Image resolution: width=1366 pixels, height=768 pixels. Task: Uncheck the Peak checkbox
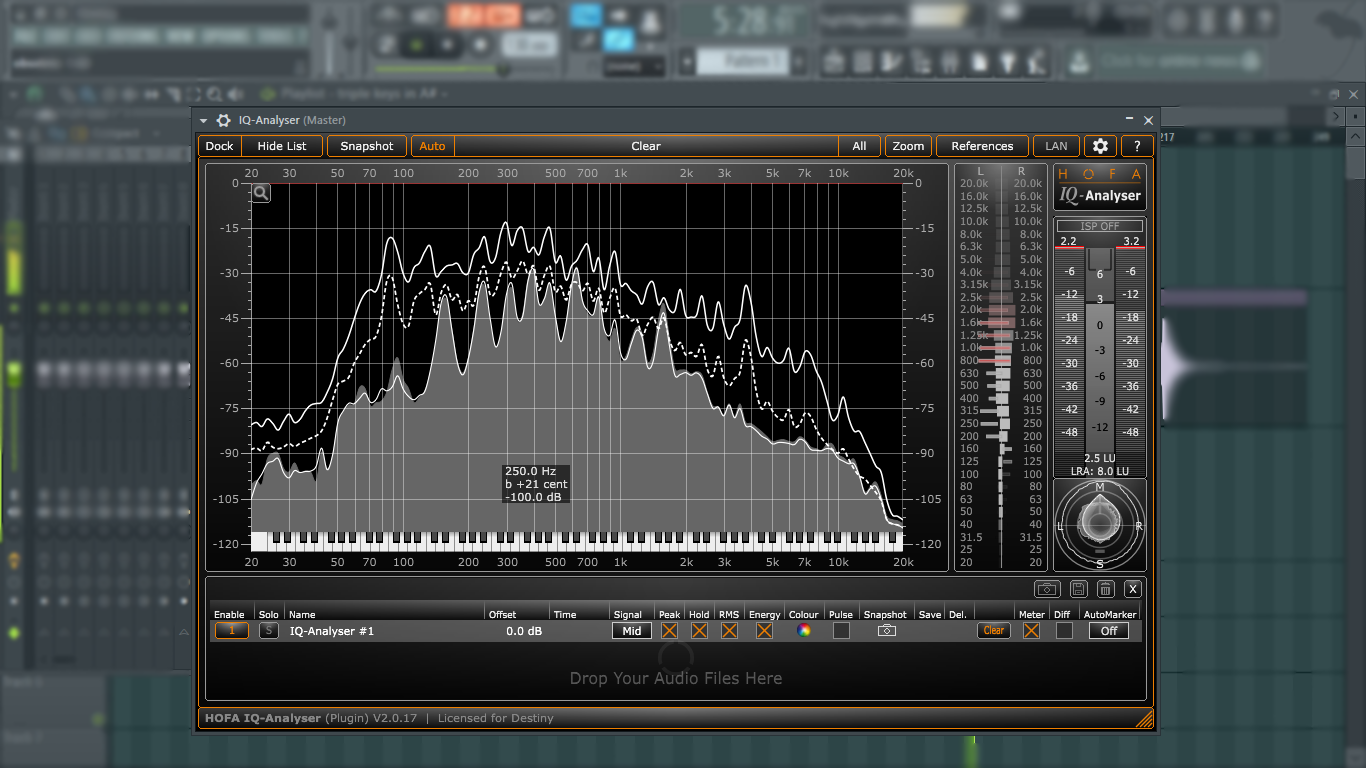pos(669,631)
